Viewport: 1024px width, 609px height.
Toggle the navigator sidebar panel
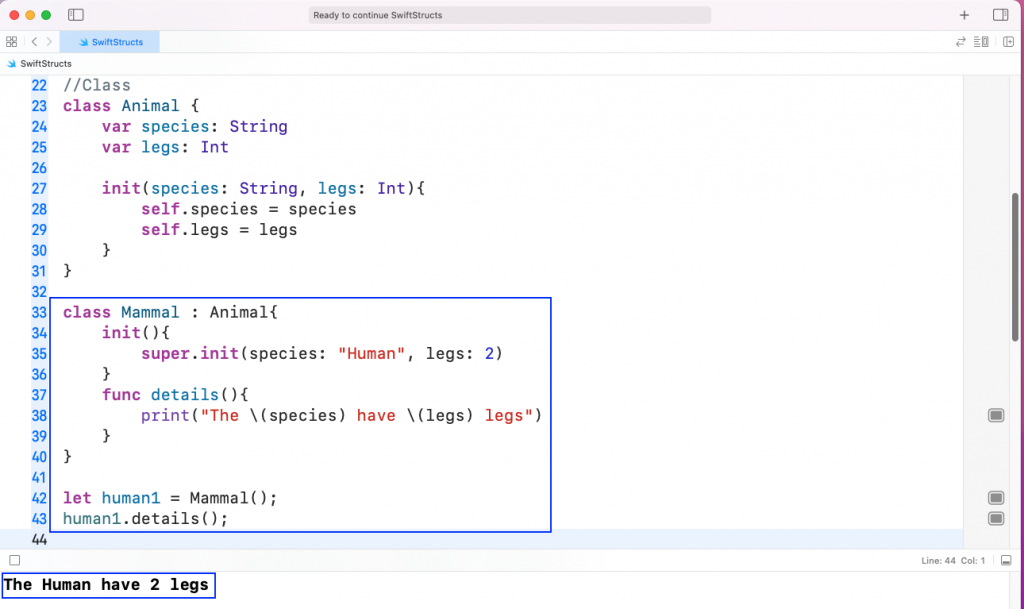click(76, 14)
